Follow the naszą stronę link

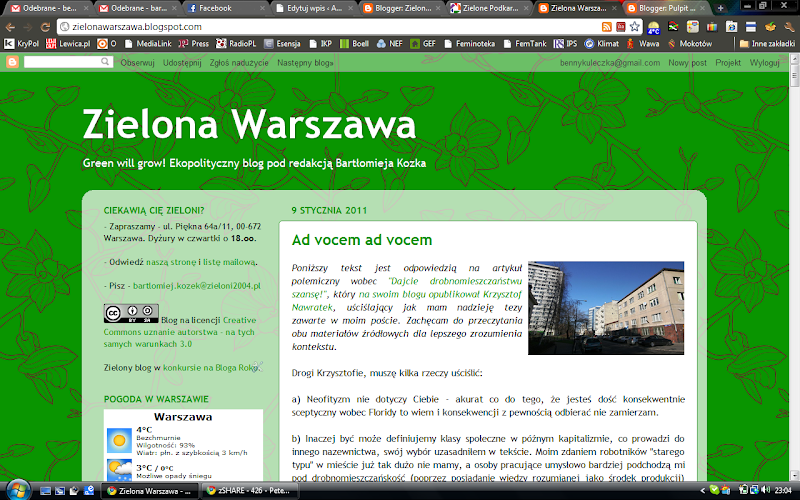[171, 262]
